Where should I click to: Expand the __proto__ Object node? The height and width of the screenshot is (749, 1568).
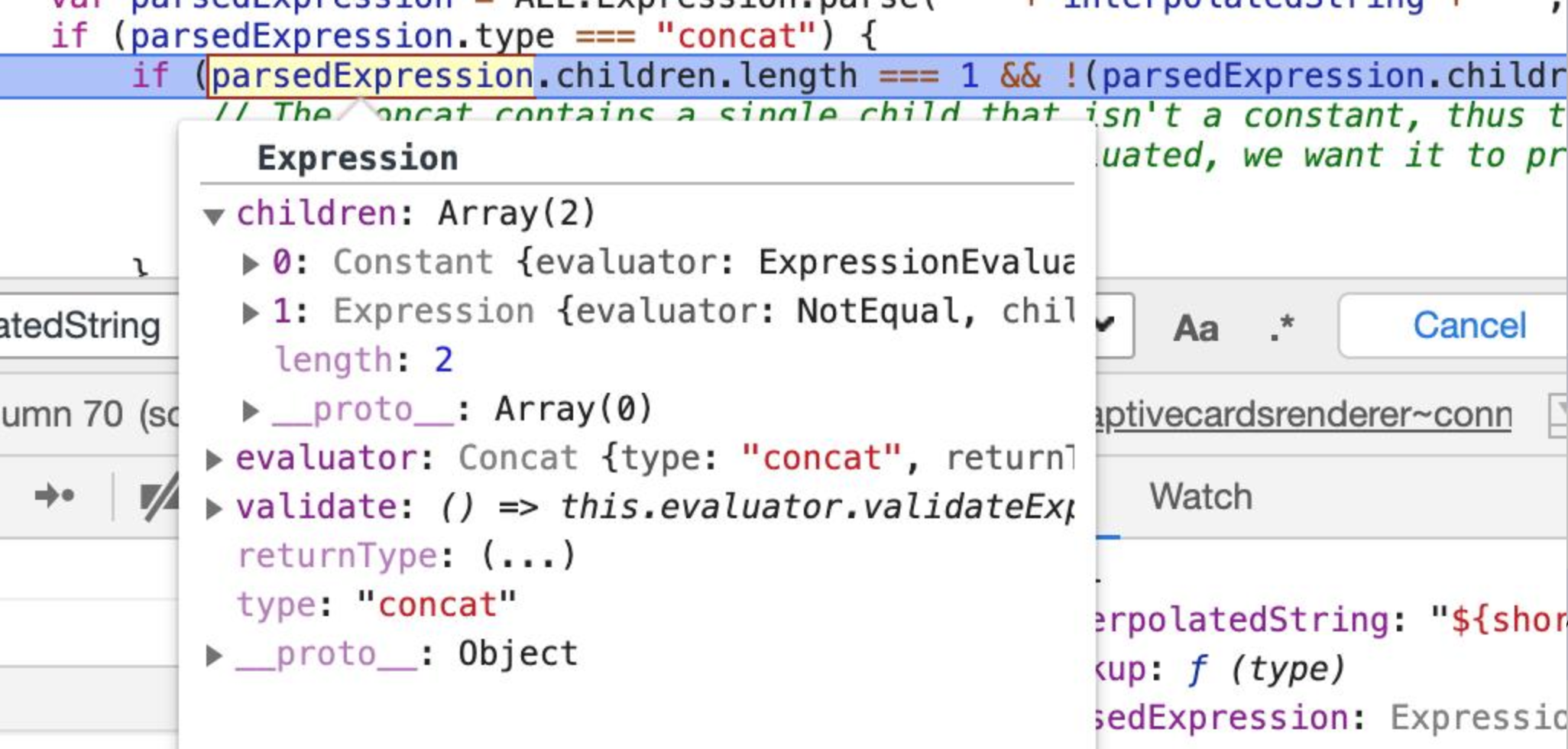pyautogui.click(x=214, y=655)
